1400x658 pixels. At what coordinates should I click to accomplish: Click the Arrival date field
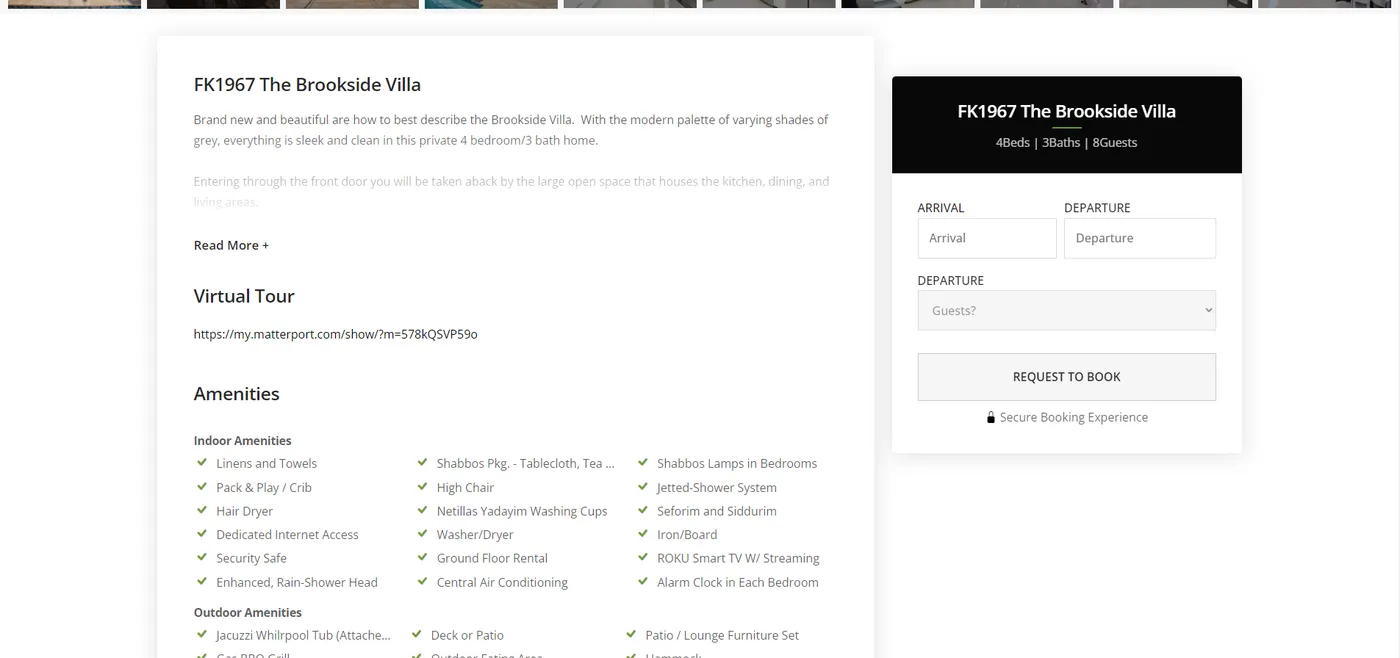(x=987, y=238)
